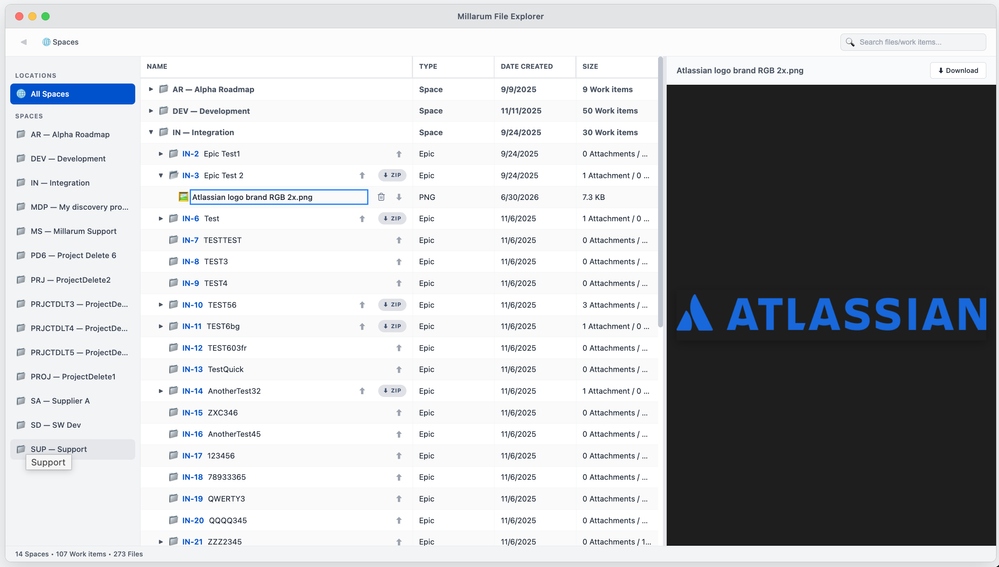Click upload arrow on IN-13 TestQuick row

click(x=399, y=370)
